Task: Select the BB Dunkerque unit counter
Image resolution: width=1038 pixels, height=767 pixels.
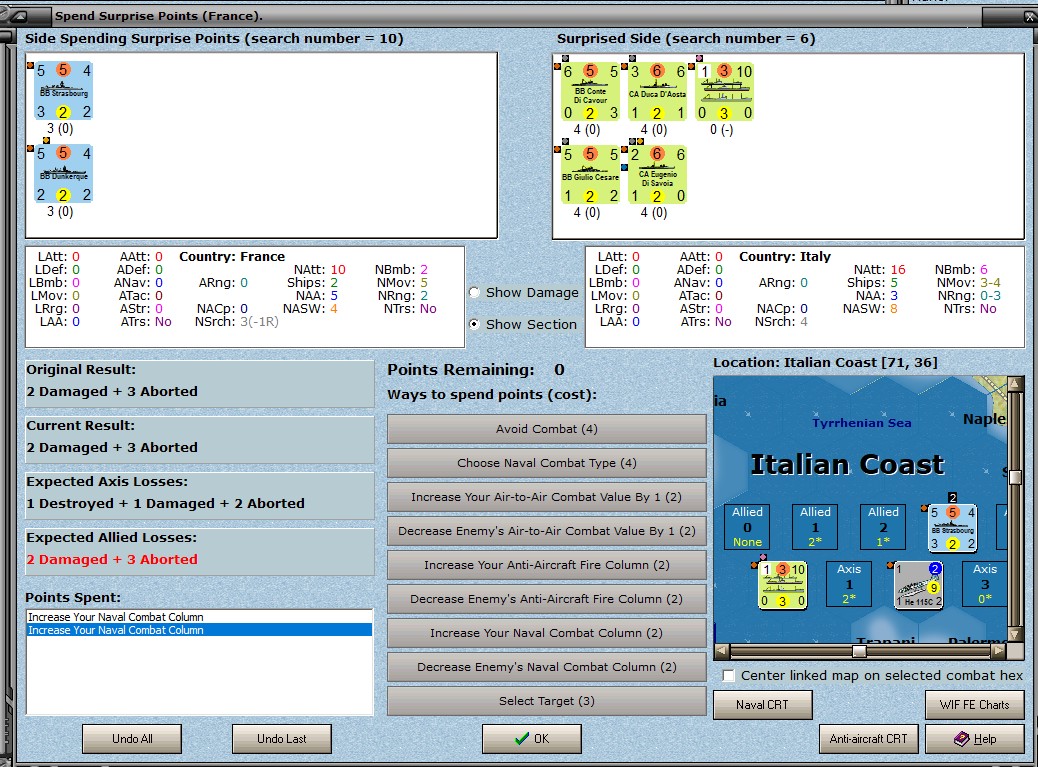Action: coord(64,173)
